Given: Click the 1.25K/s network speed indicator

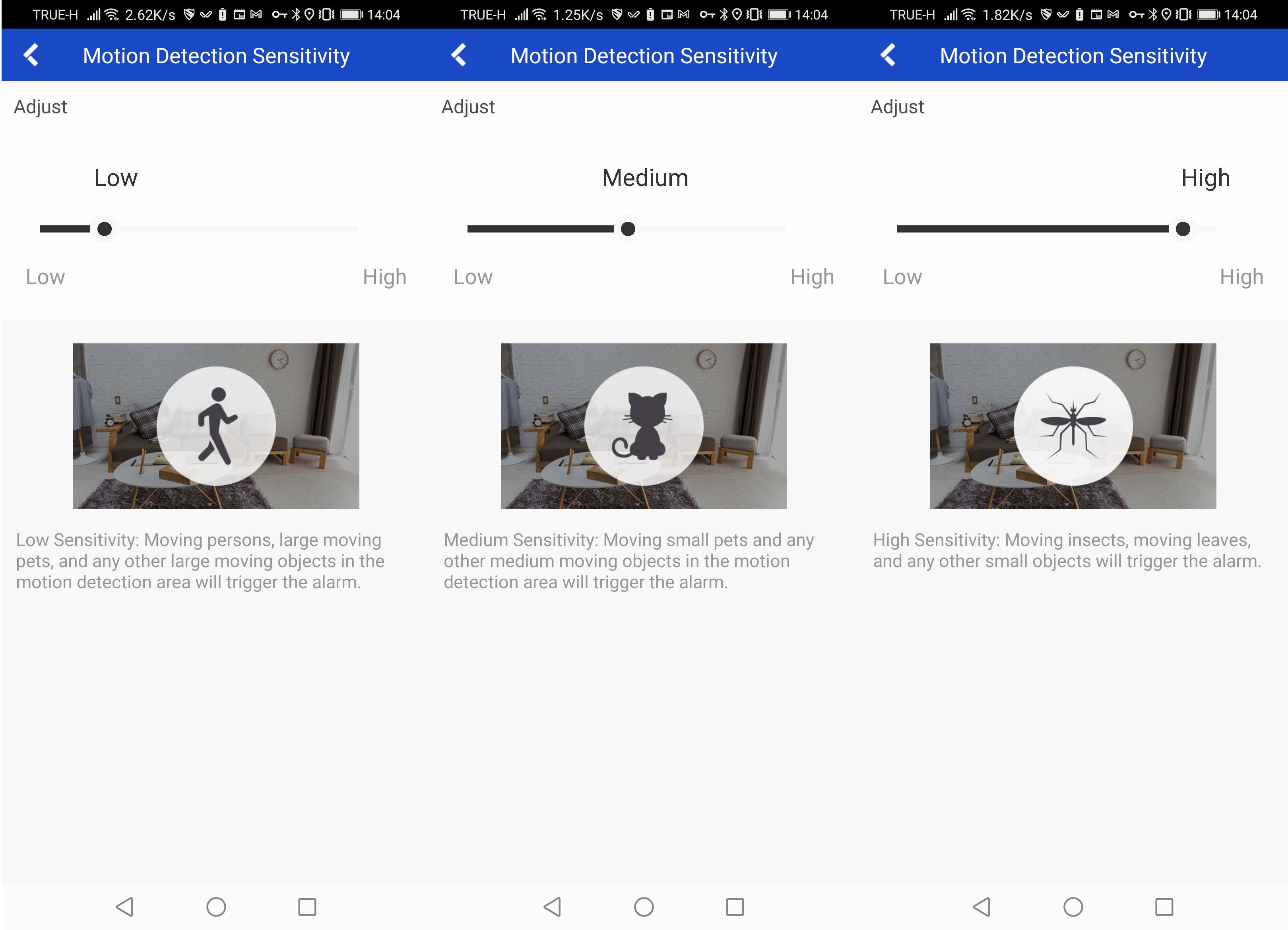Looking at the screenshot, I should pyautogui.click(x=578, y=15).
